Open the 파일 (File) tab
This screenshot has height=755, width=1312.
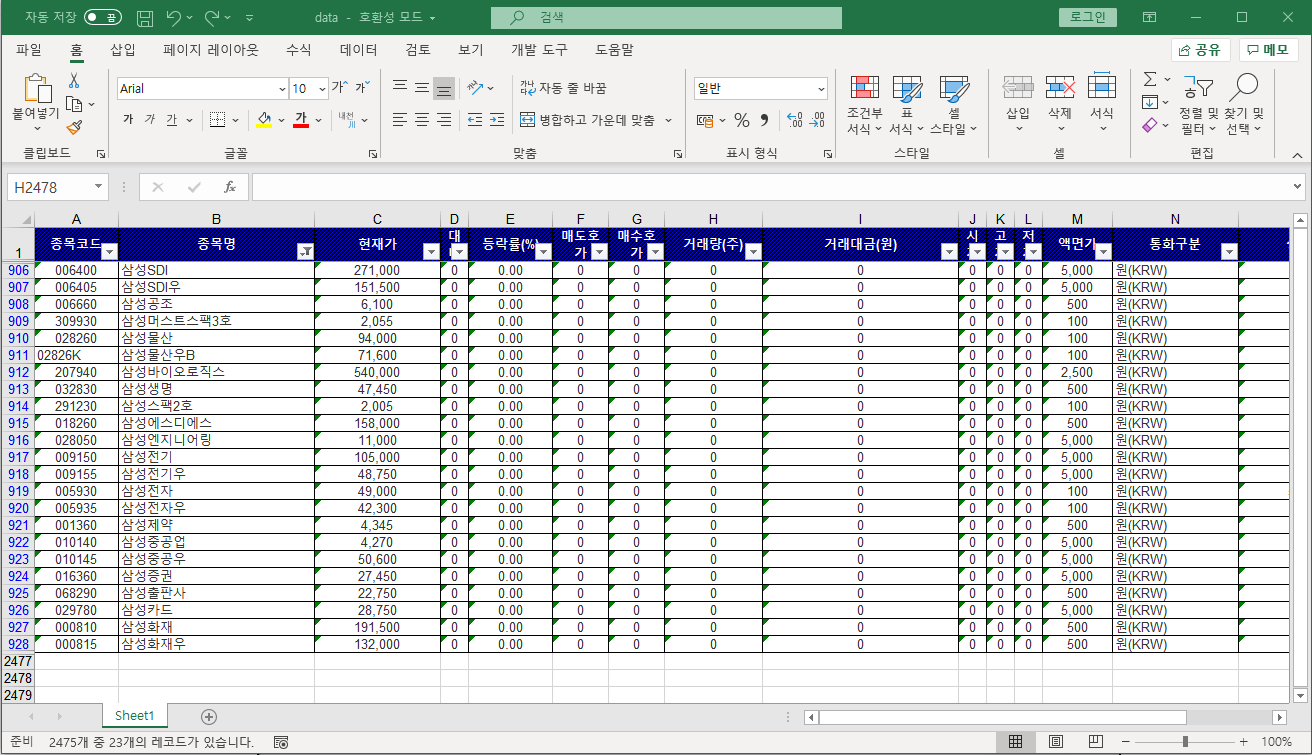[29, 50]
